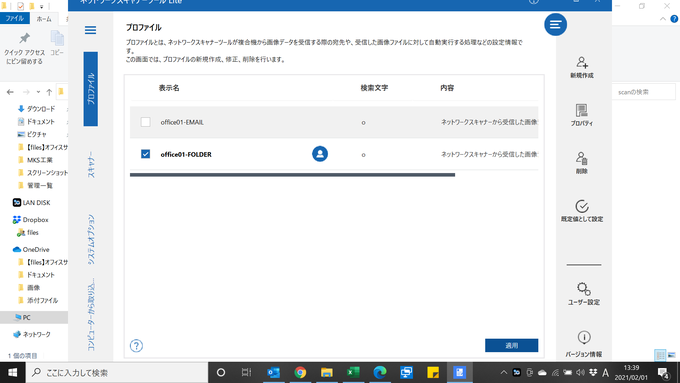Screen dimensions: 680x383
Task: Click the 適用 apply button
Action: click(511, 345)
